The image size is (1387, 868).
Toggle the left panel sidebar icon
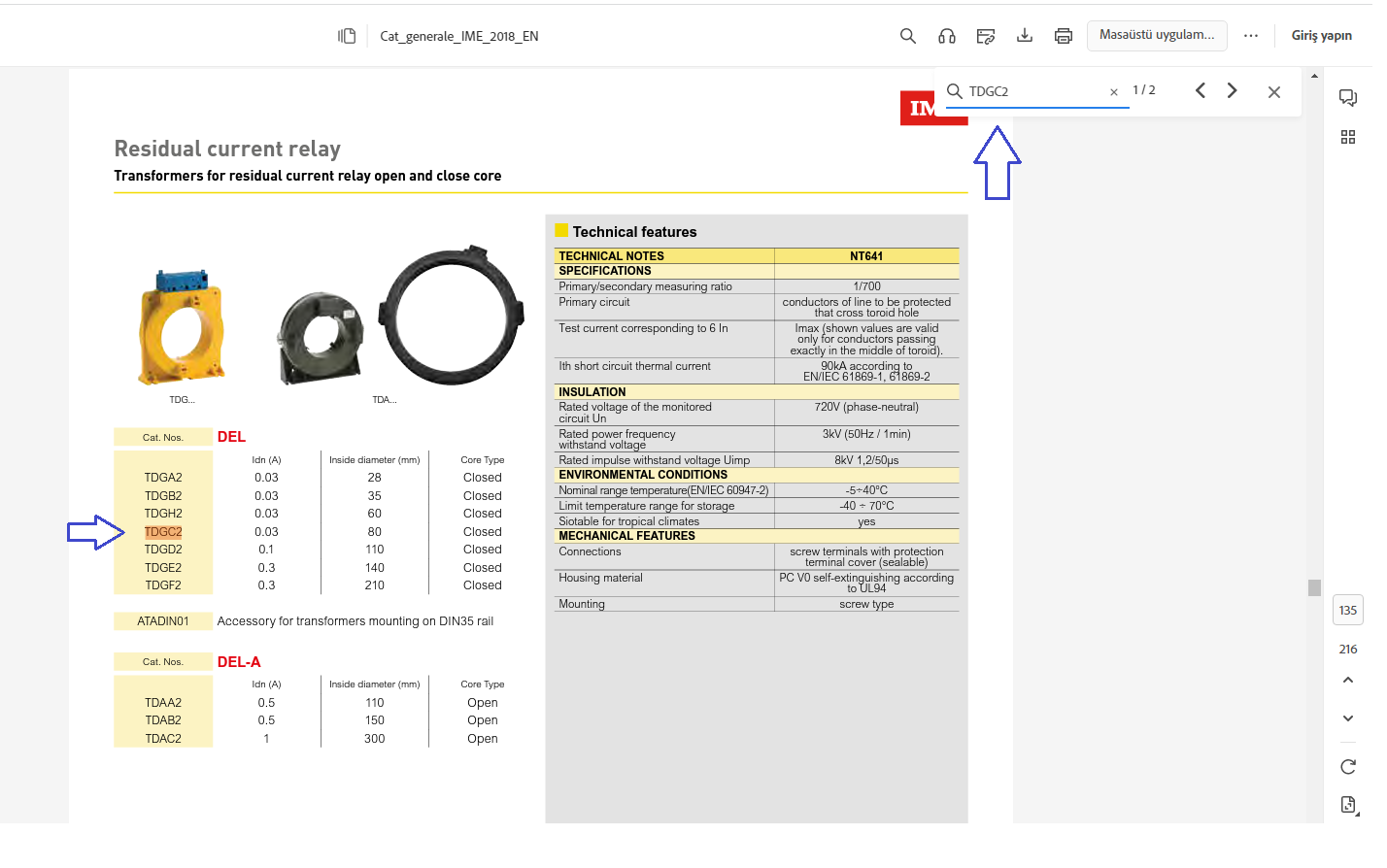(347, 36)
